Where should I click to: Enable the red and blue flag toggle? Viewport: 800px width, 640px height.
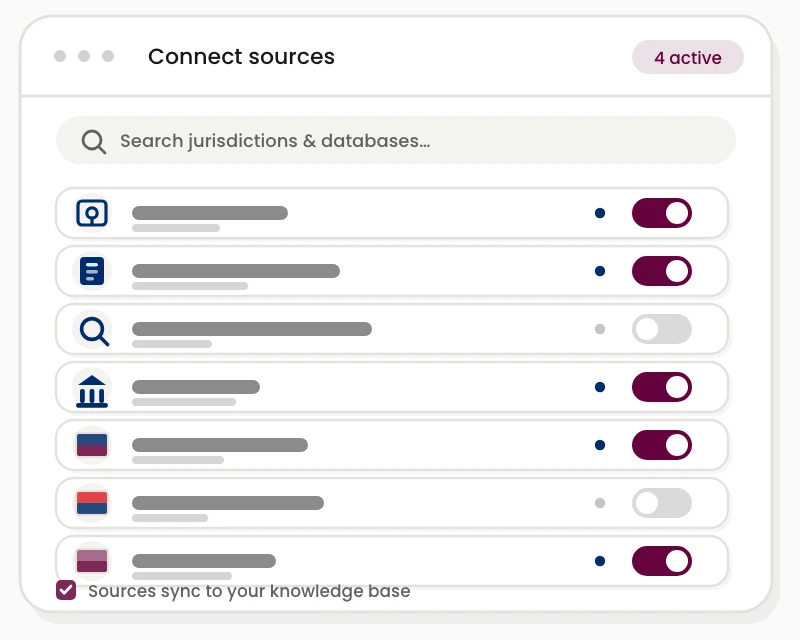[662, 503]
